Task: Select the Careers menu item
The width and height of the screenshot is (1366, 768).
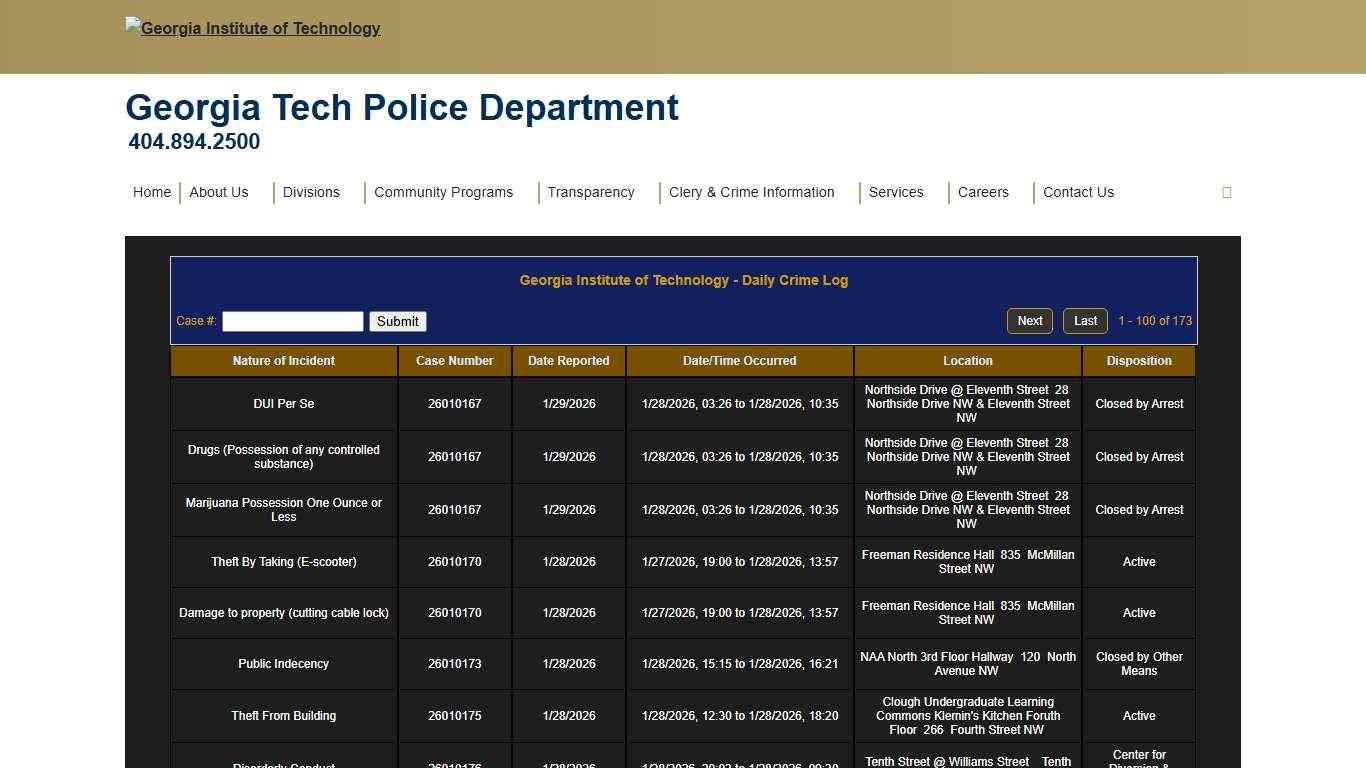Action: [x=983, y=192]
